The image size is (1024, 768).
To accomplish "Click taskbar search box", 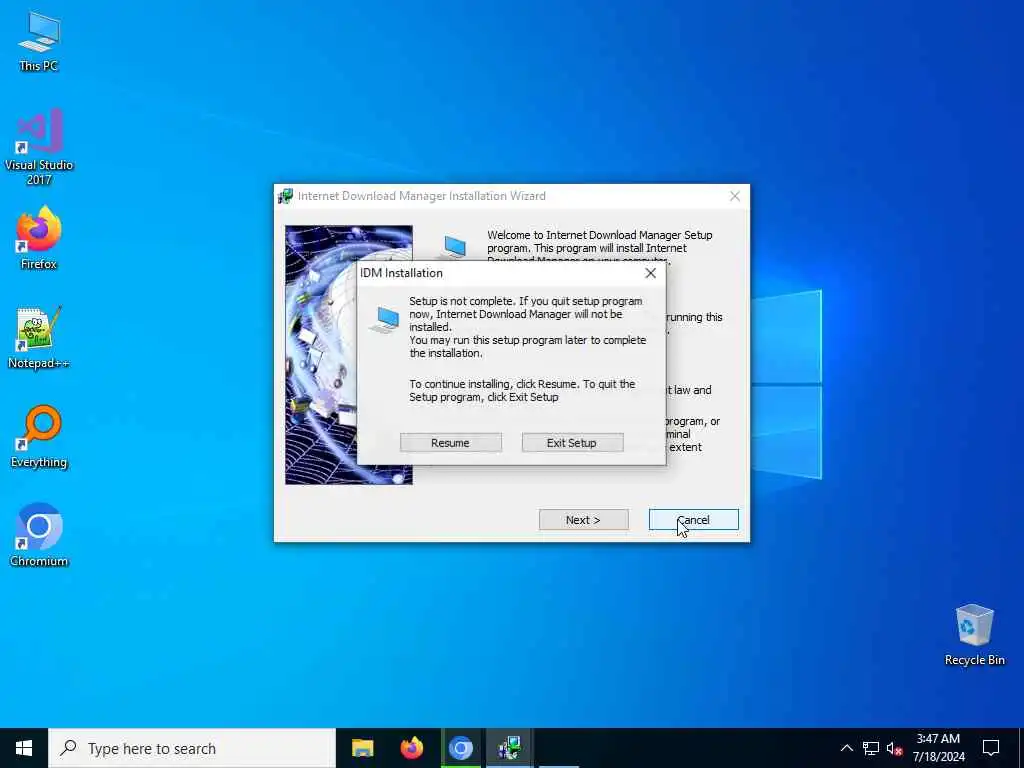I will [x=192, y=748].
